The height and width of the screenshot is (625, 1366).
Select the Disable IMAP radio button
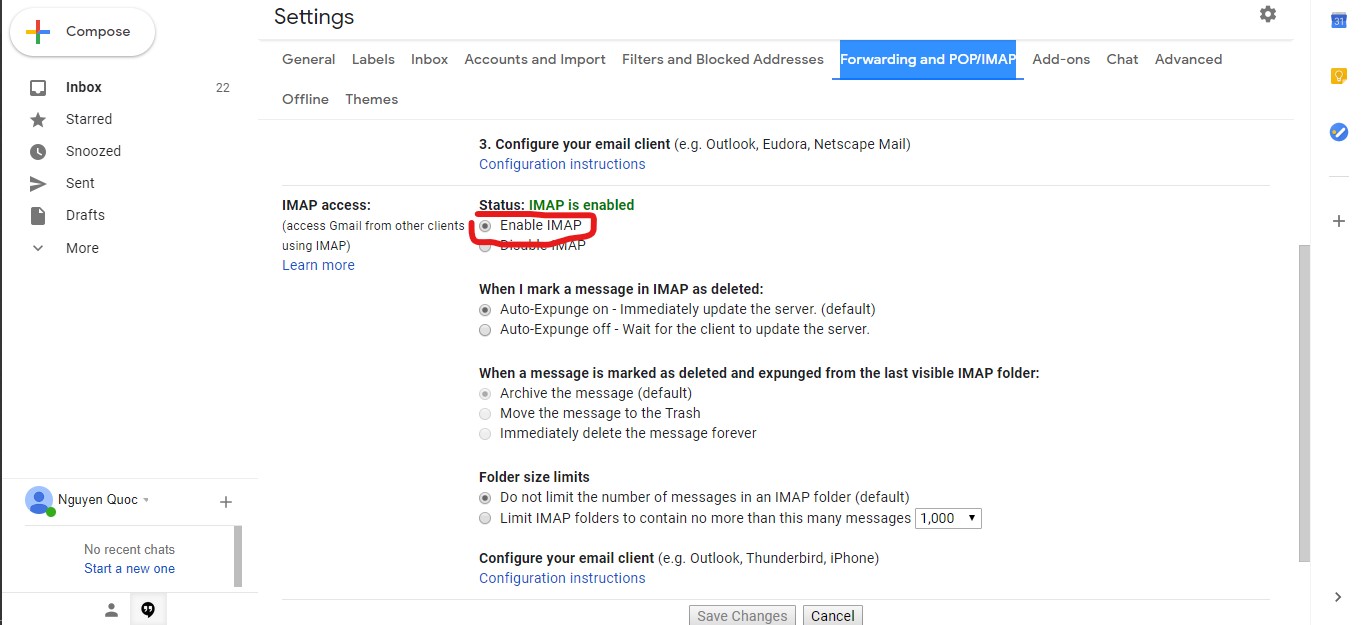[x=485, y=244]
